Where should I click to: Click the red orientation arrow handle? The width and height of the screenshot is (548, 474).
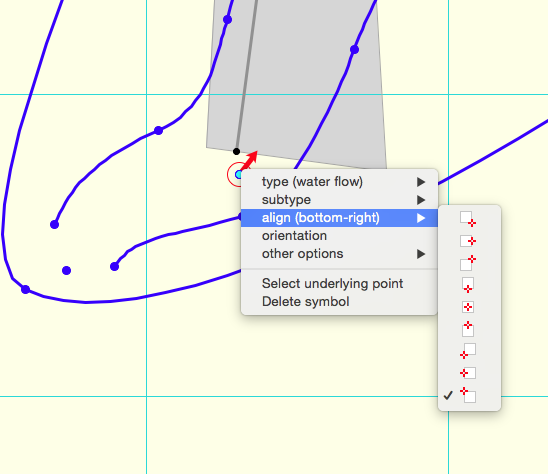click(250, 160)
